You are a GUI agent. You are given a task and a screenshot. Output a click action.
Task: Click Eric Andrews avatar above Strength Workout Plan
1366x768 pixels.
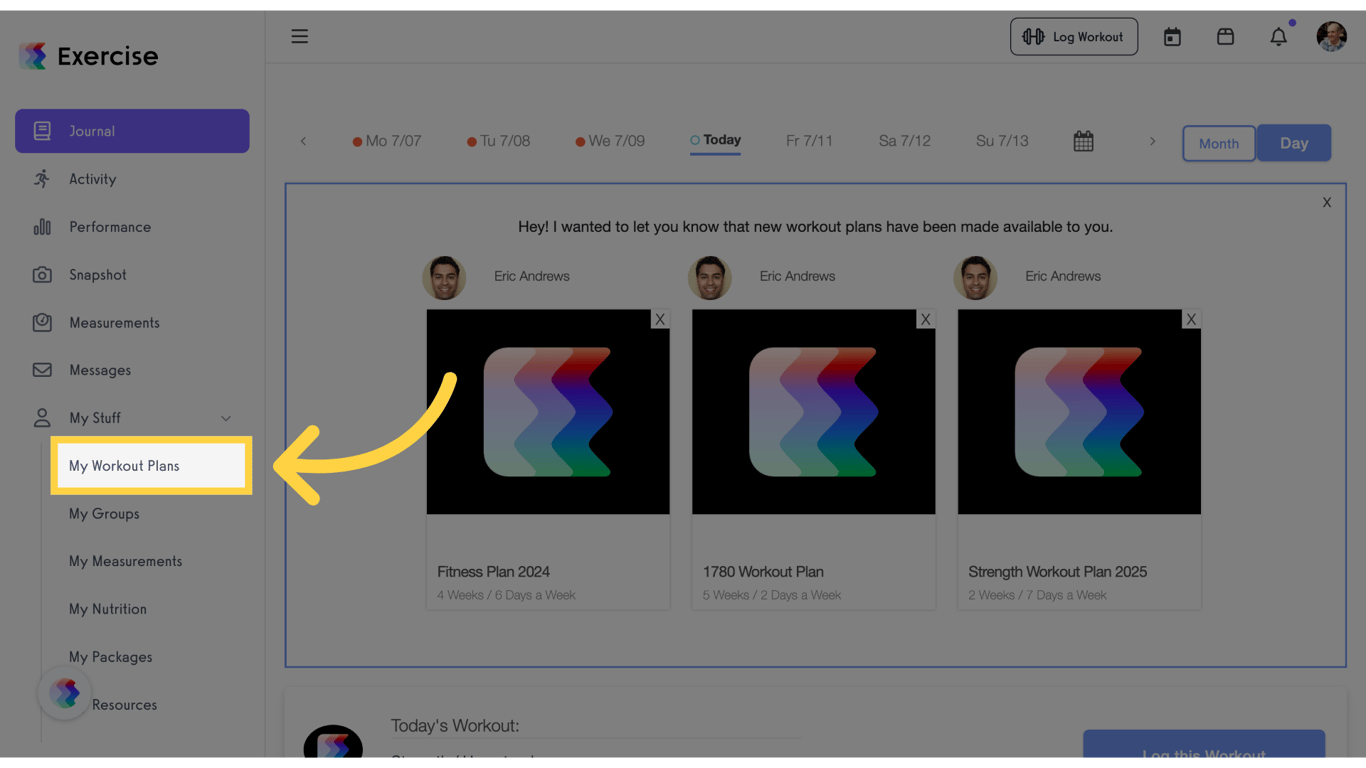(975, 277)
